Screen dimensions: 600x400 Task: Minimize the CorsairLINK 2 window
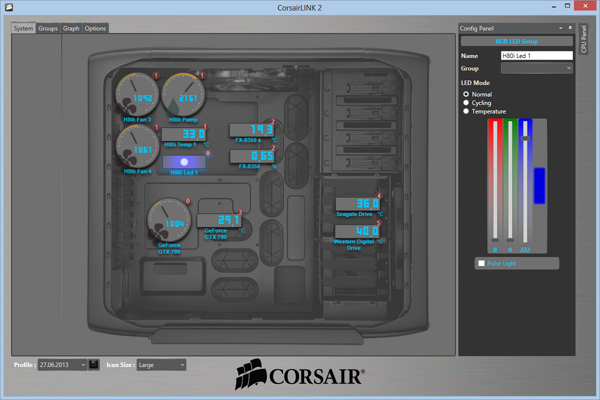pos(554,7)
